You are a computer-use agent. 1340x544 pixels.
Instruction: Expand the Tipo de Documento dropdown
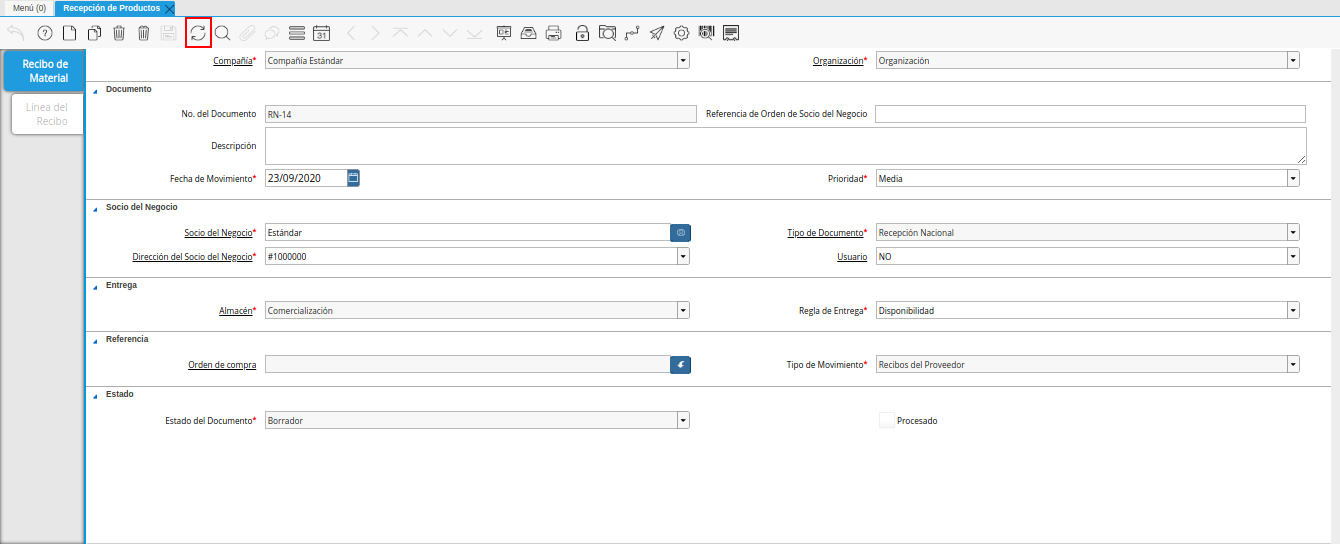click(1293, 233)
